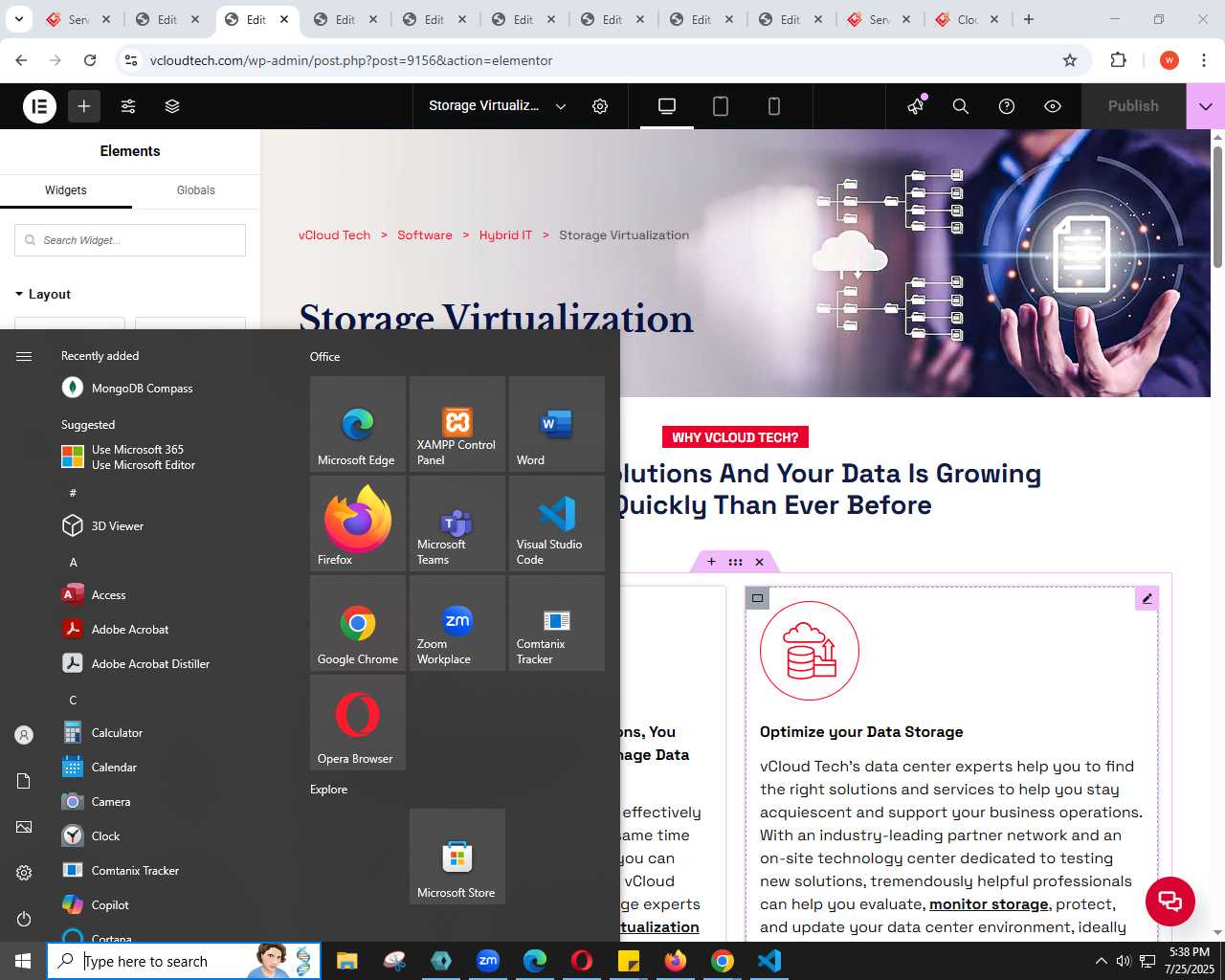This screenshot has width=1225, height=980.
Task: Click the Search Widget field
Action: pos(130,240)
